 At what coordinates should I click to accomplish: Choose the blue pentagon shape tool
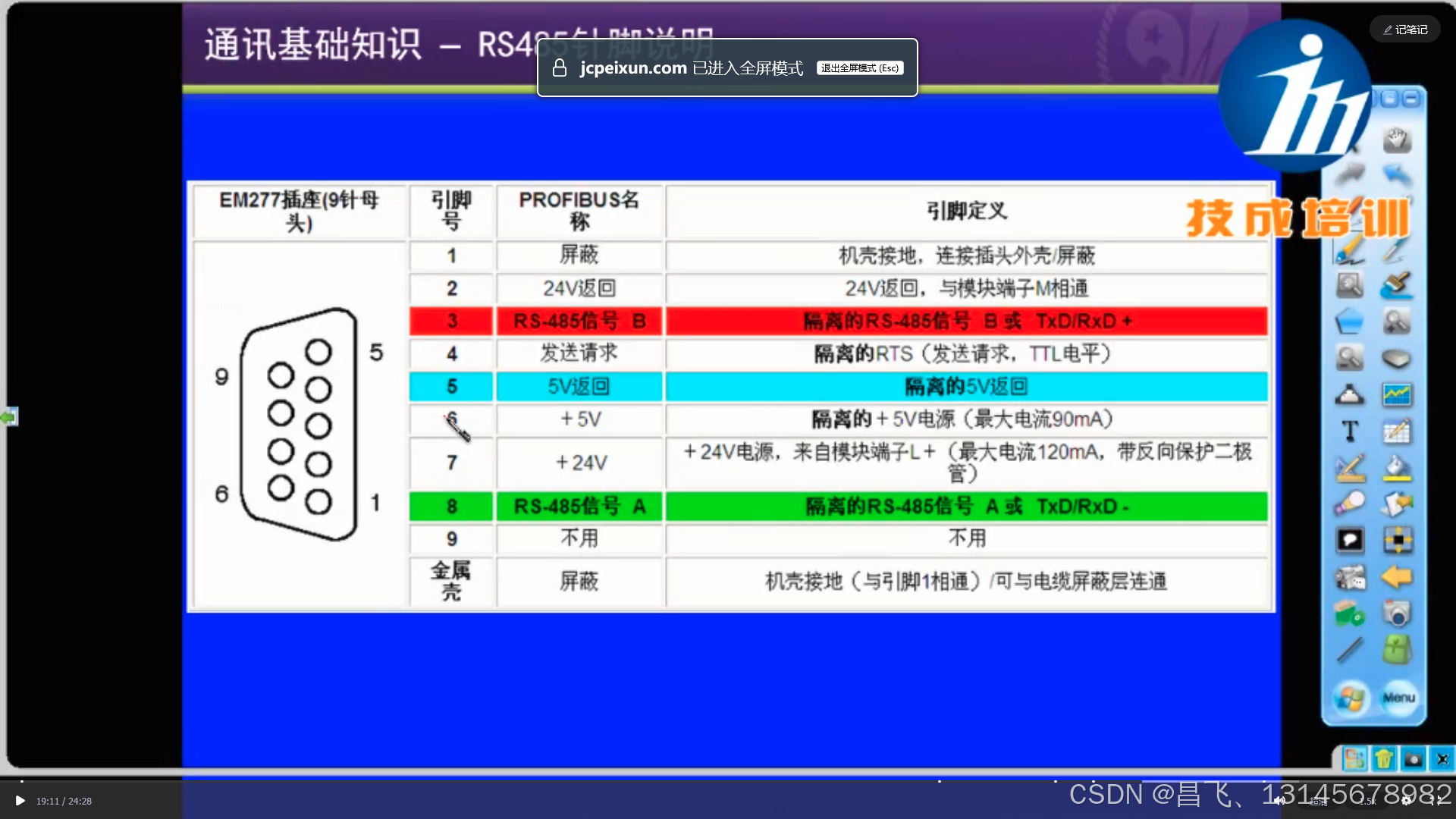click(x=1350, y=322)
